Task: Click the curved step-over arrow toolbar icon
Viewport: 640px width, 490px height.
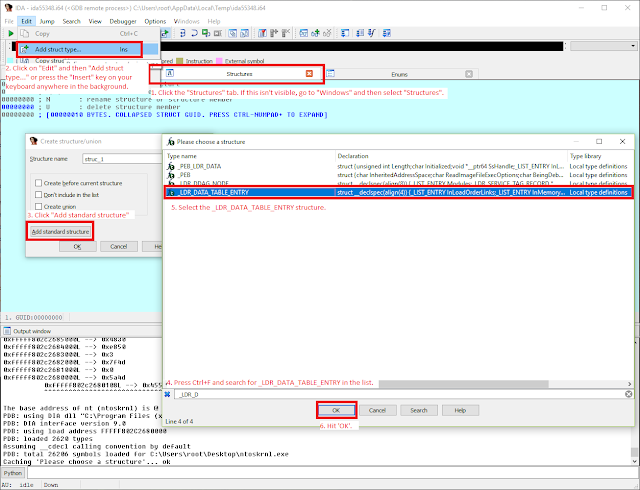Action: pos(194,33)
